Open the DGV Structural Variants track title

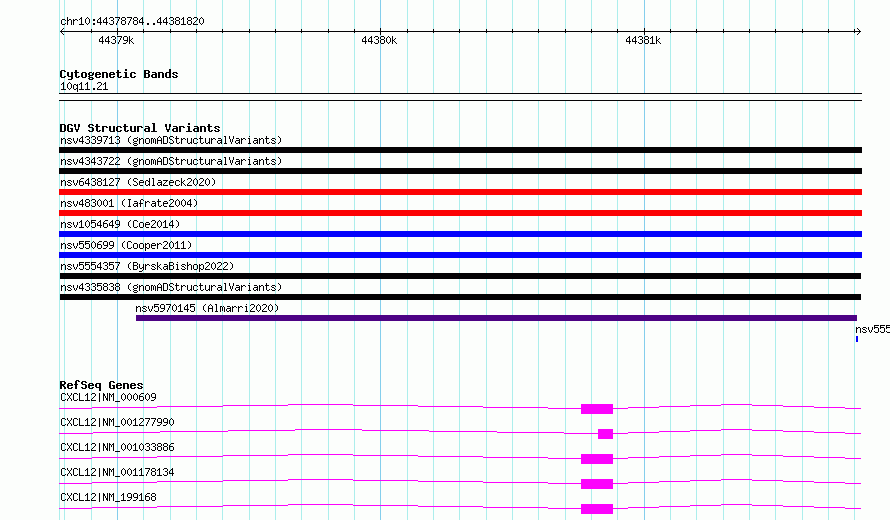[140, 128]
